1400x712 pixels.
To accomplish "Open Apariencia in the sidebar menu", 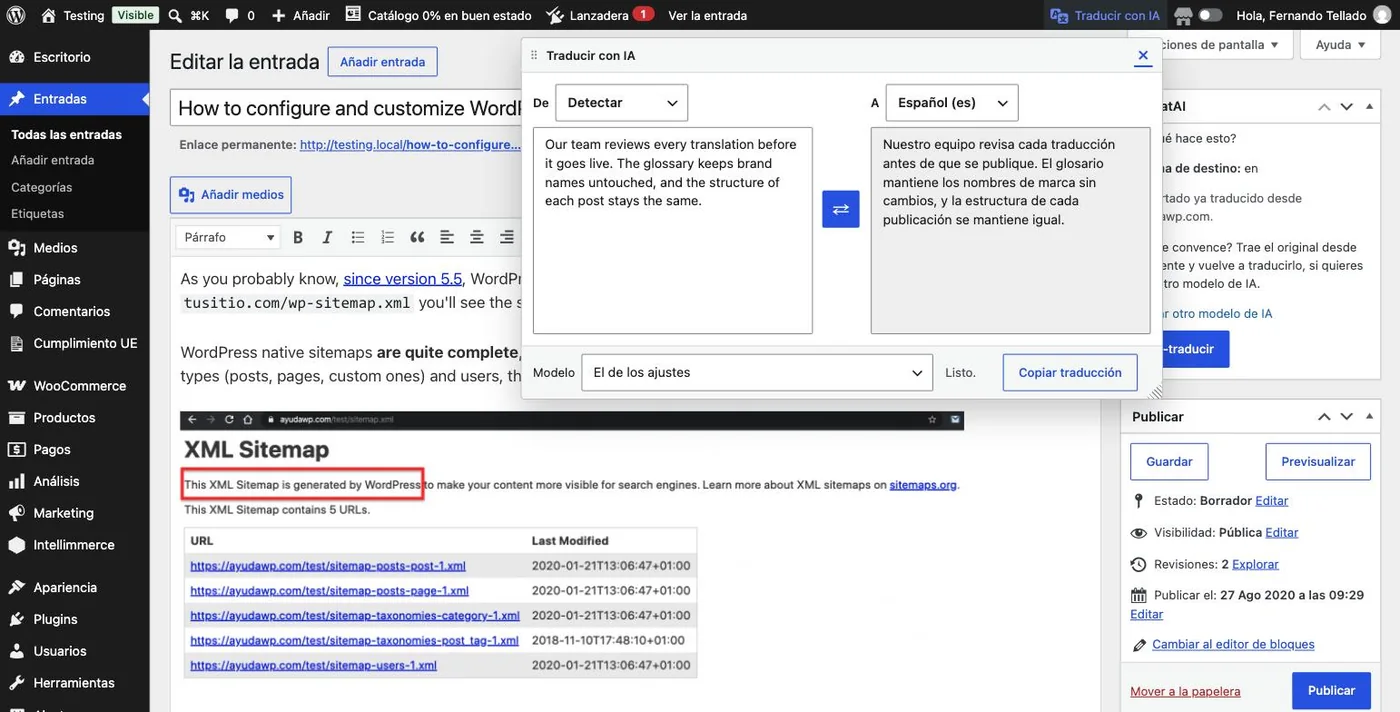I will (x=75, y=587).
